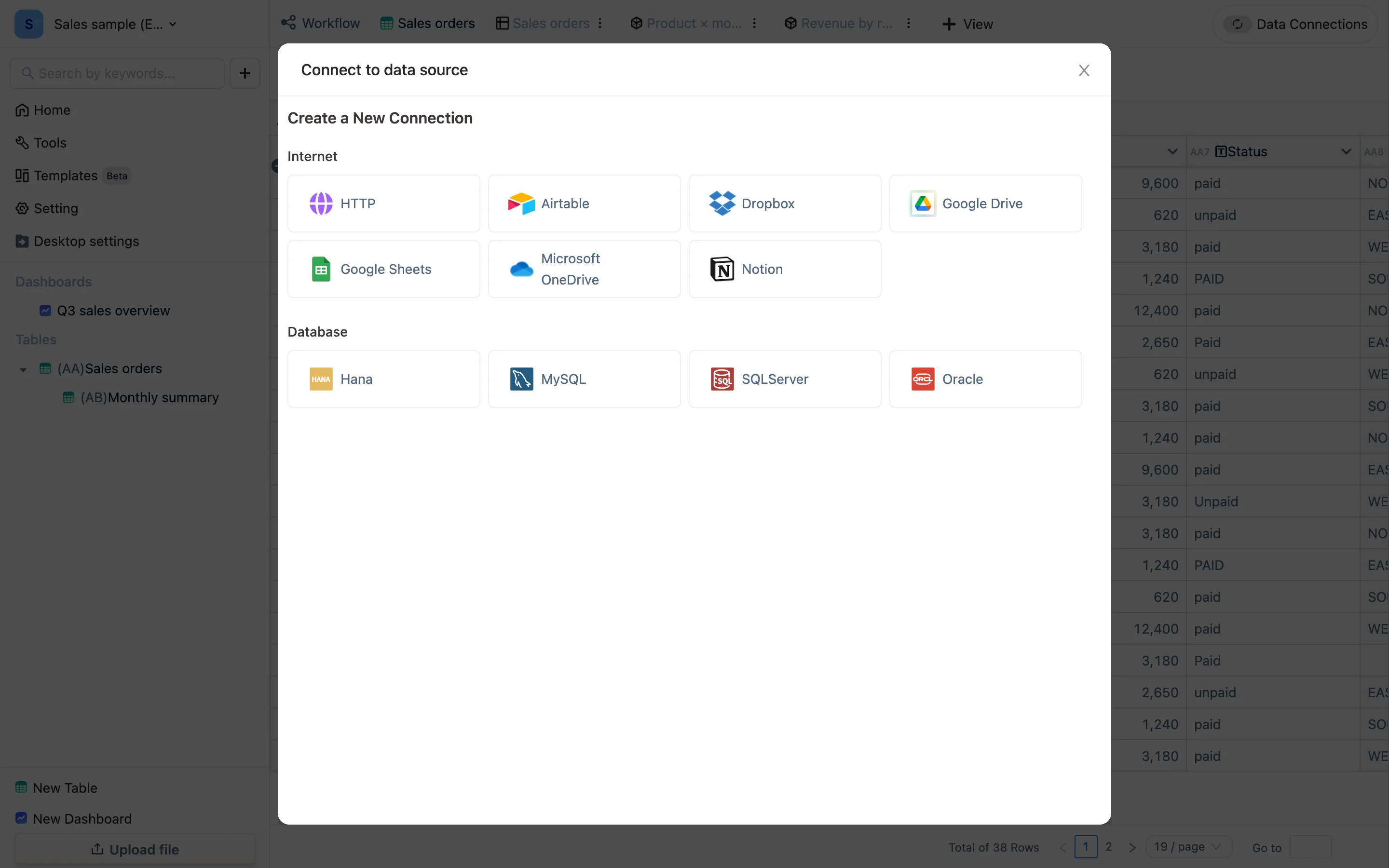Open the Setting gear icon

click(22, 208)
